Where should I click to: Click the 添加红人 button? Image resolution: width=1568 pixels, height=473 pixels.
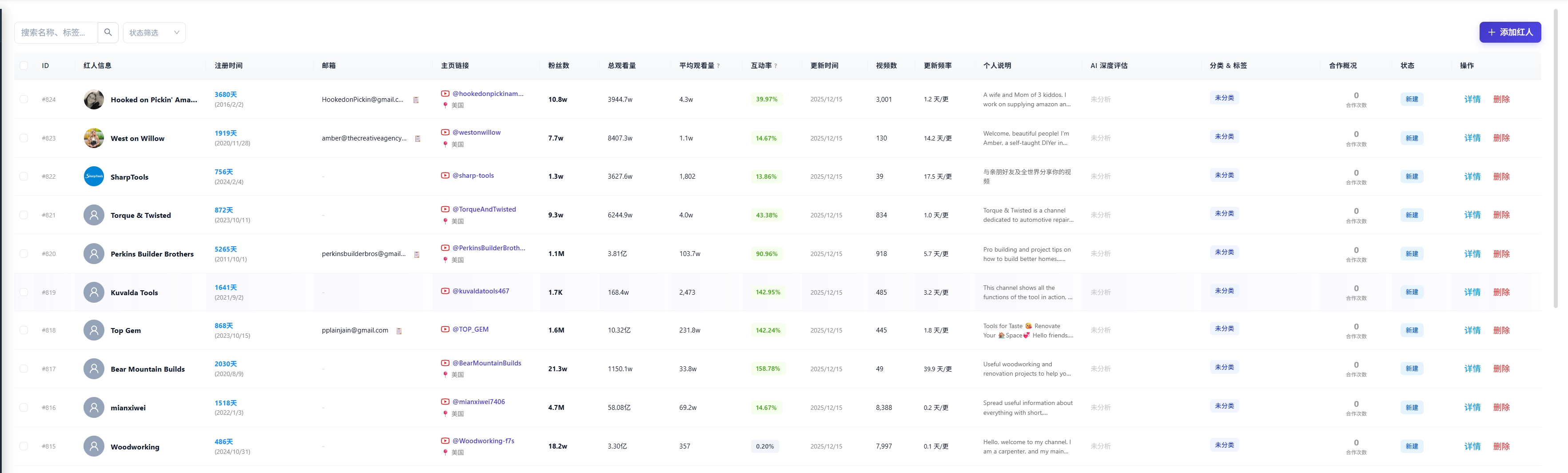(1509, 32)
